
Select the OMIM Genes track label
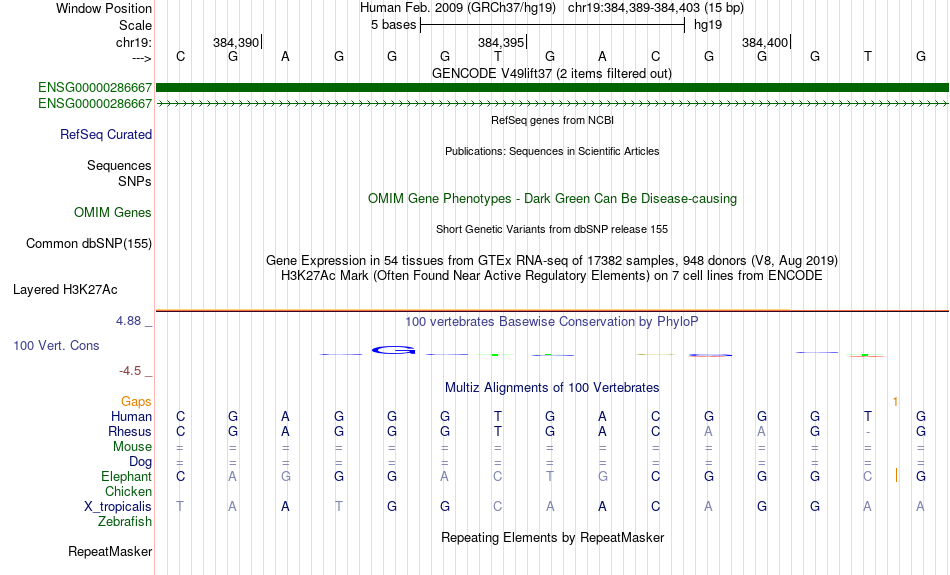[112, 213]
